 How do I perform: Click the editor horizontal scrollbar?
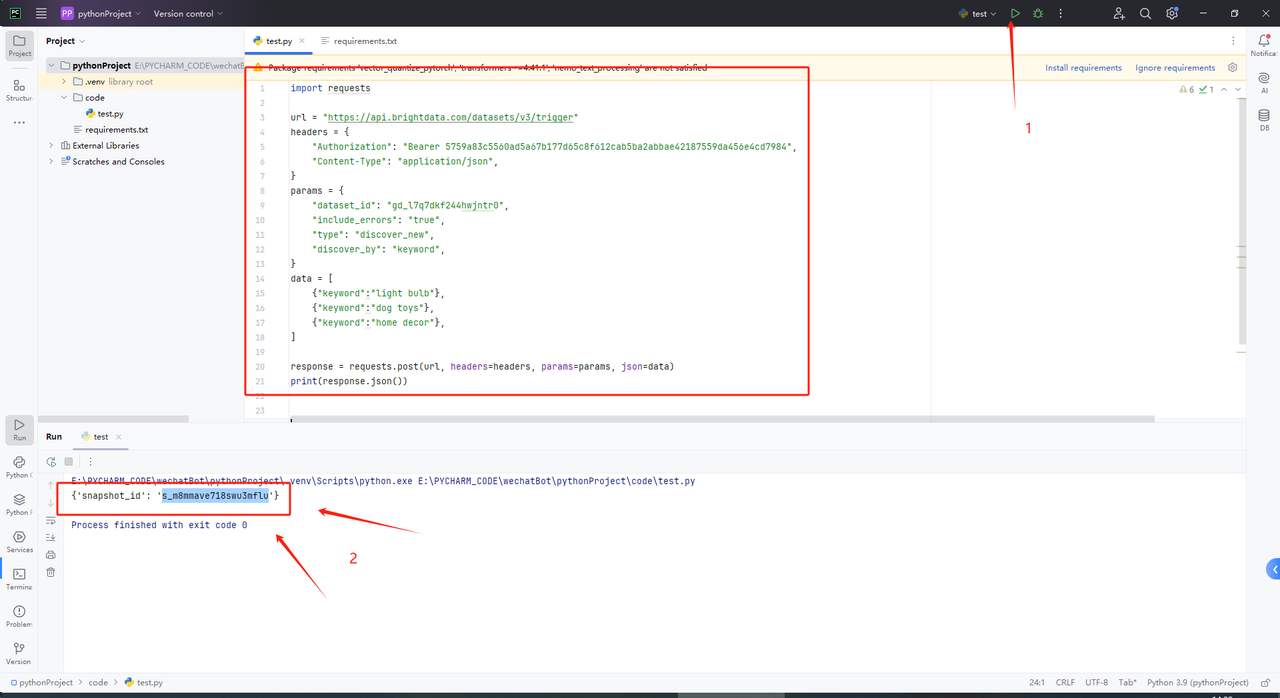[720, 419]
